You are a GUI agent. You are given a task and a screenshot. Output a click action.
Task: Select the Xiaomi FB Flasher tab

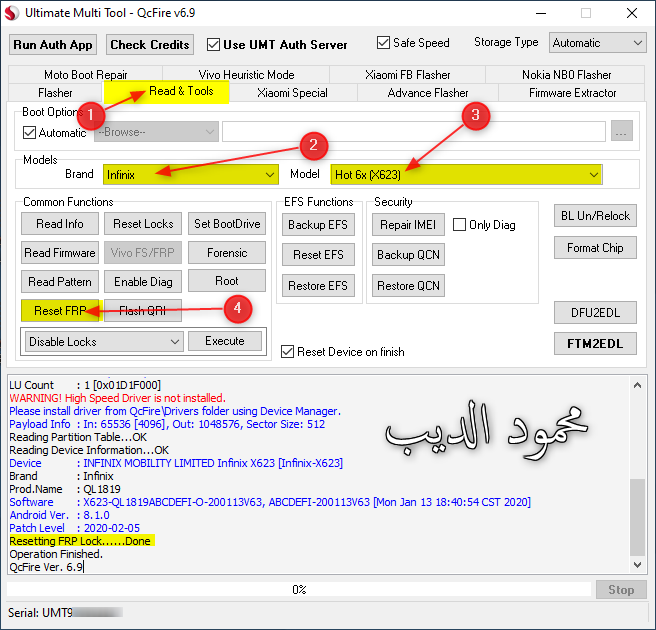(x=407, y=74)
